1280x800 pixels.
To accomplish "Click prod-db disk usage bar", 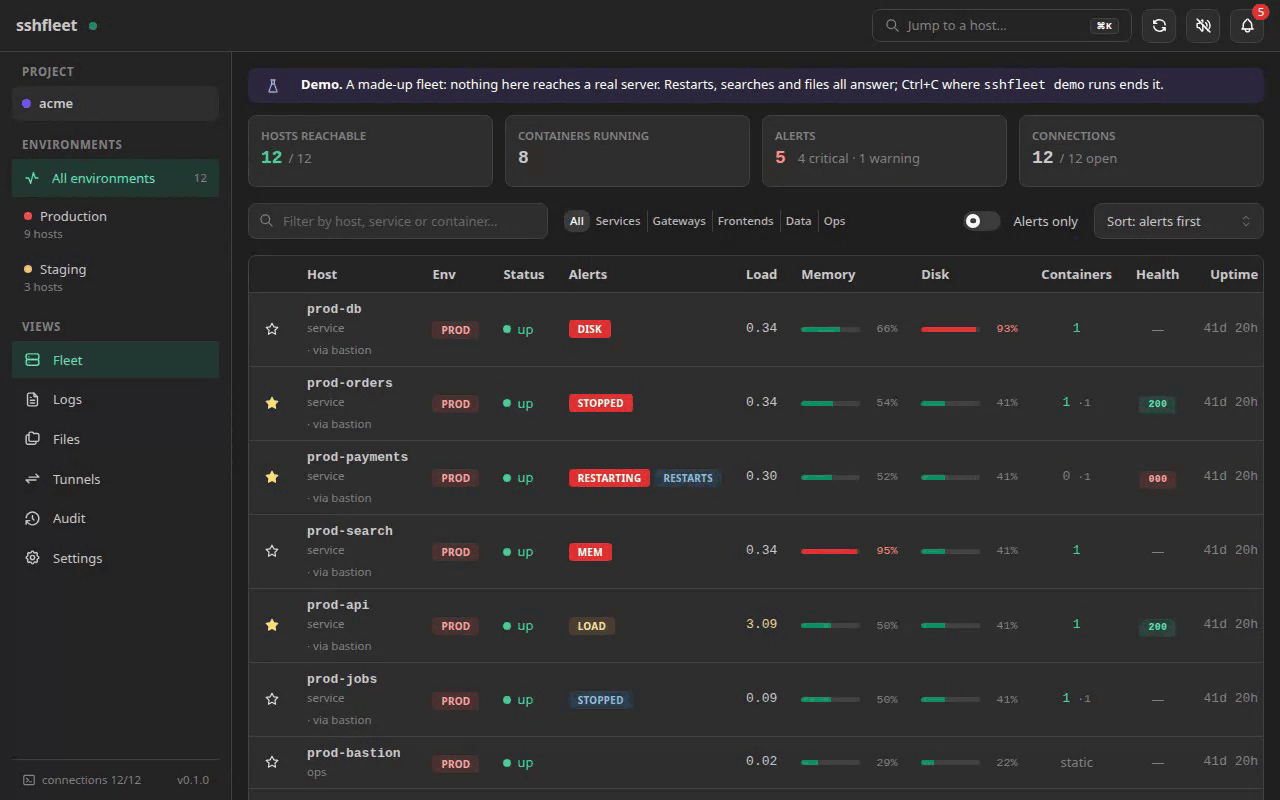I will [950, 329].
